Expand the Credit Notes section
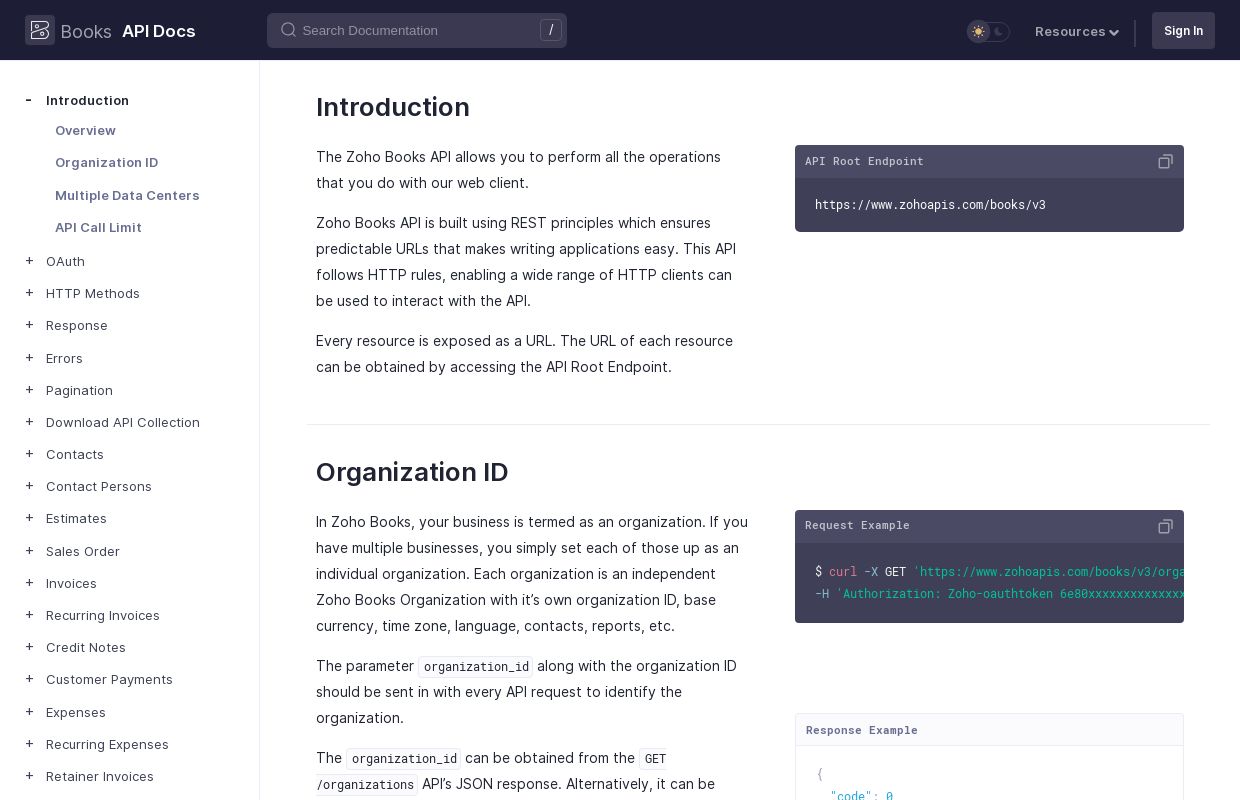The height and width of the screenshot is (800, 1240). (29, 647)
